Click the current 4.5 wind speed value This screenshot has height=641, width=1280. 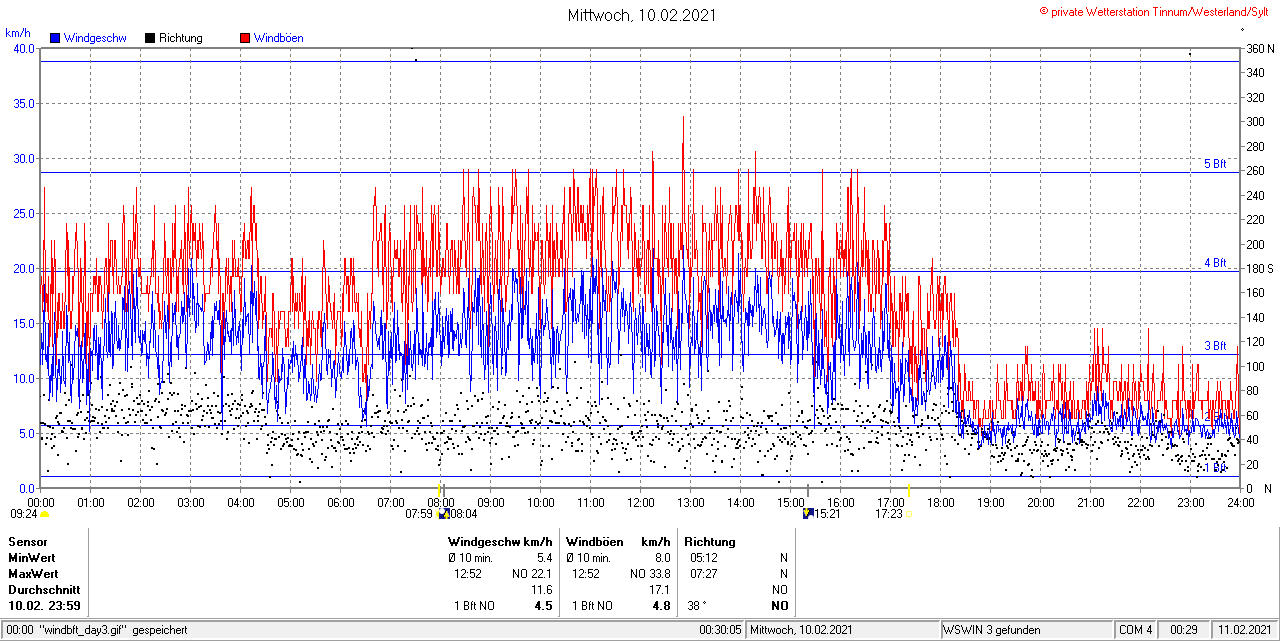[544, 605]
